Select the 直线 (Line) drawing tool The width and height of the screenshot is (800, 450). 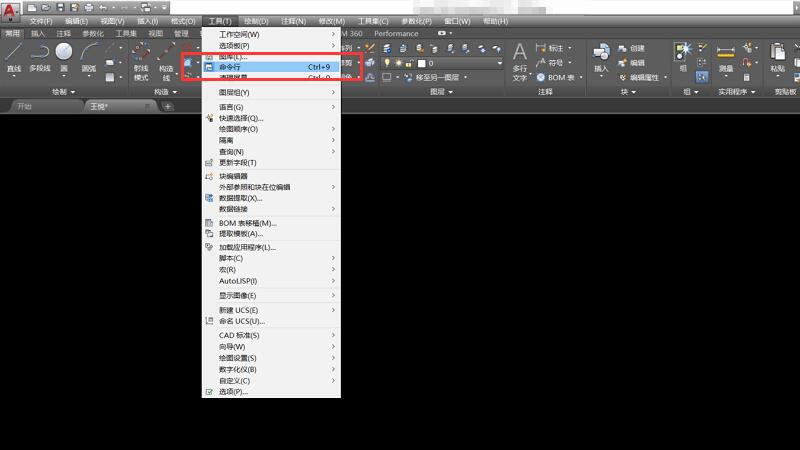[x=14, y=56]
